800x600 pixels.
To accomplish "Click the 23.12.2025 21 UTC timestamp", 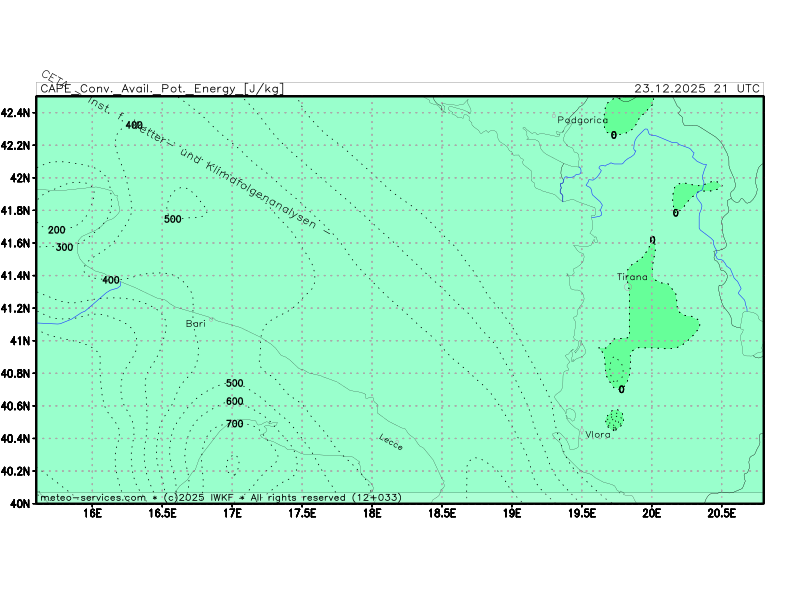I will (697, 89).
